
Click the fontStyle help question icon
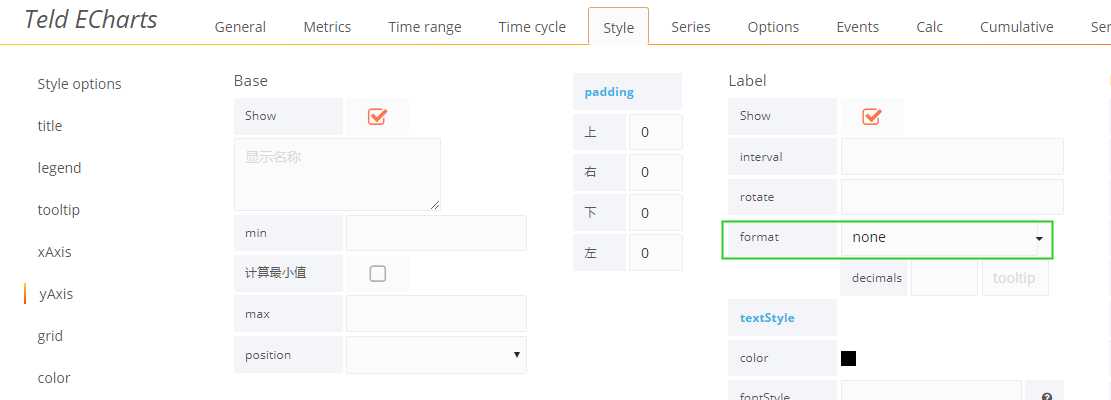point(1047,396)
